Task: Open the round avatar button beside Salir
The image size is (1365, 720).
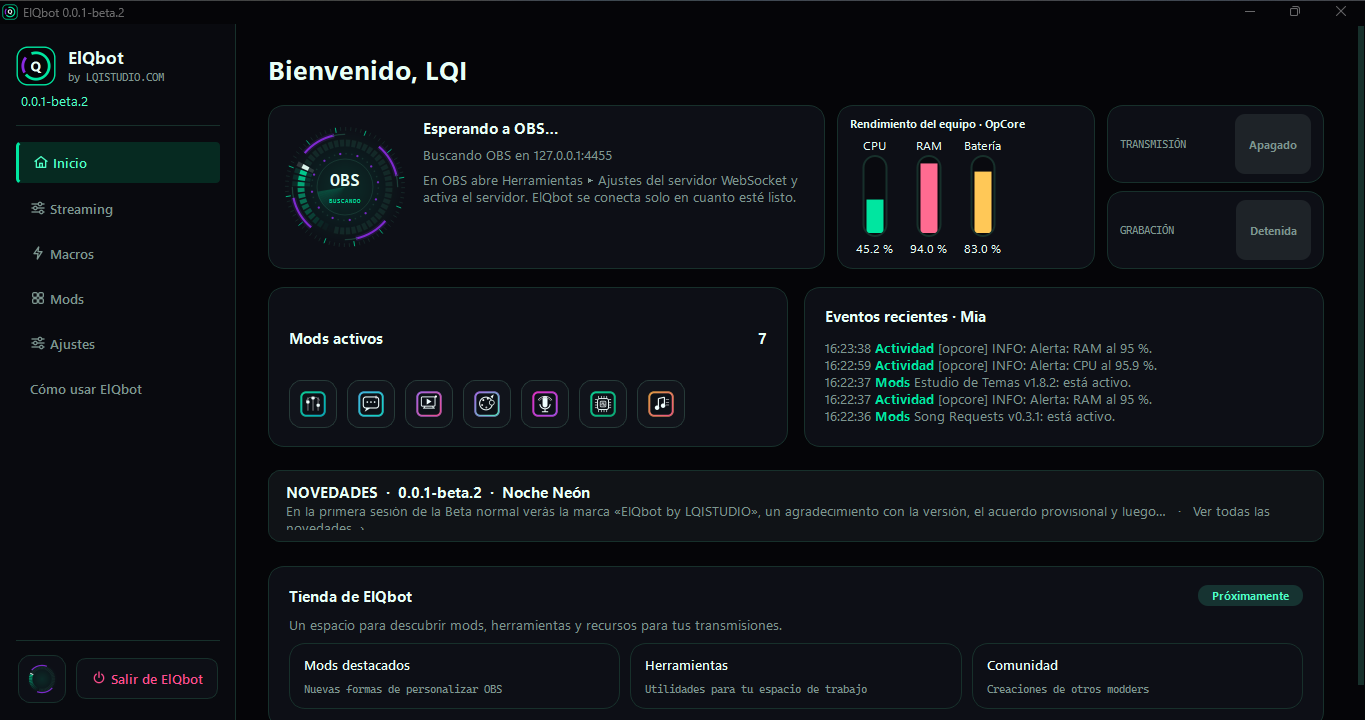Action: click(42, 679)
